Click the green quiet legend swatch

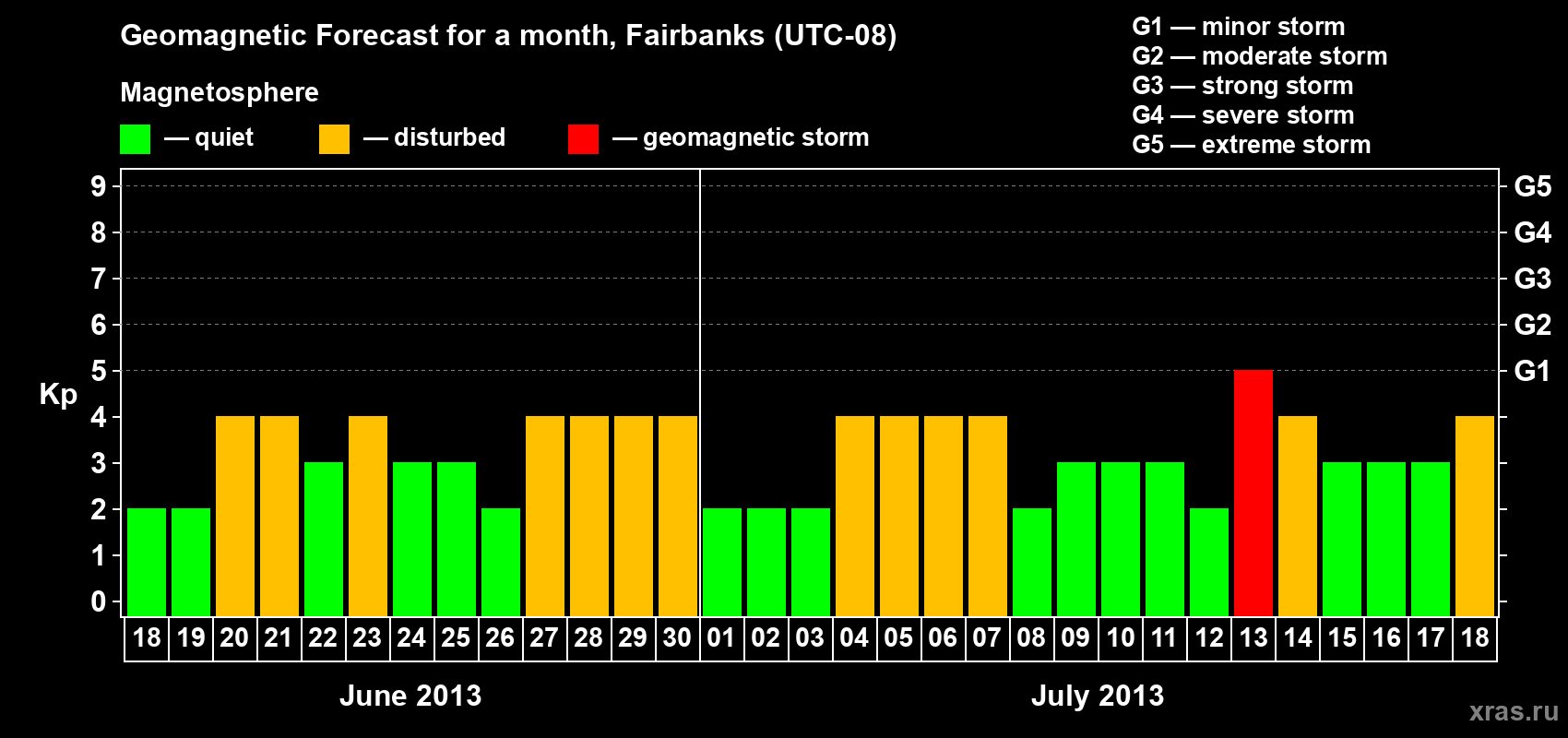click(135, 139)
